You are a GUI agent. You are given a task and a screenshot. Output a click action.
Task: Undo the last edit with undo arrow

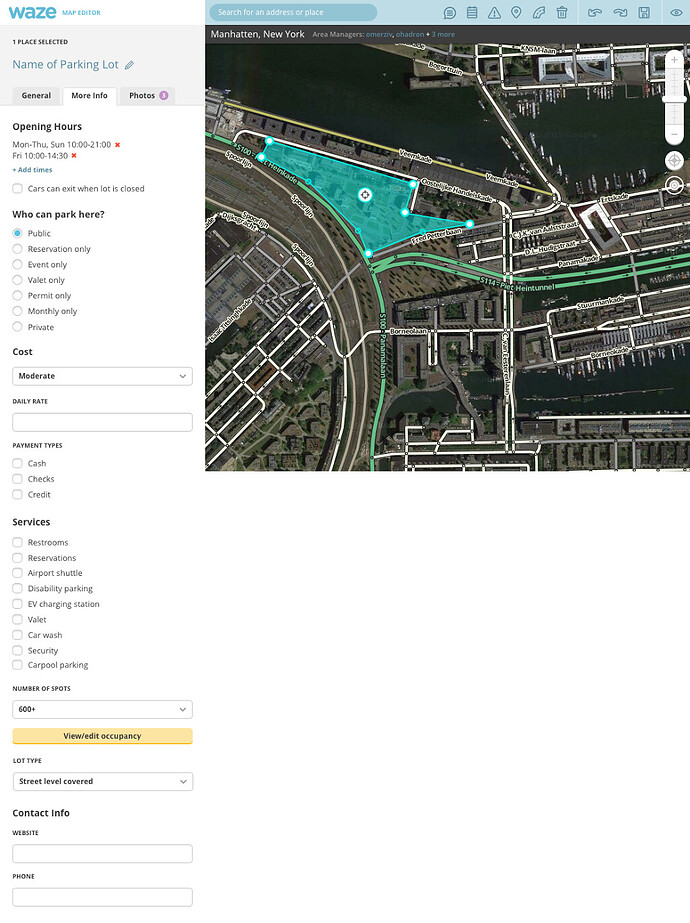coord(595,13)
